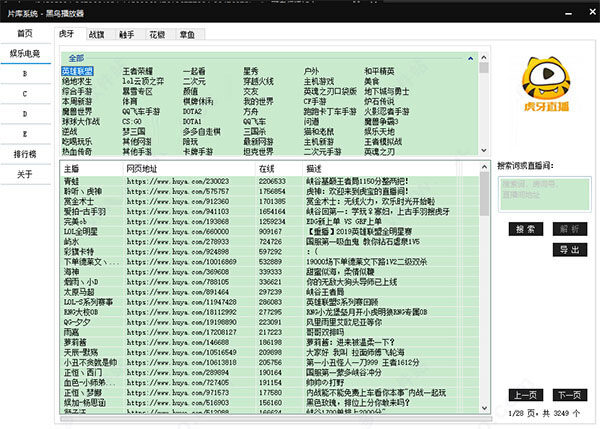Select the 萝莉酱 streamer row
Image resolution: width=600 pixels, height=429 pixels.
click(270, 342)
